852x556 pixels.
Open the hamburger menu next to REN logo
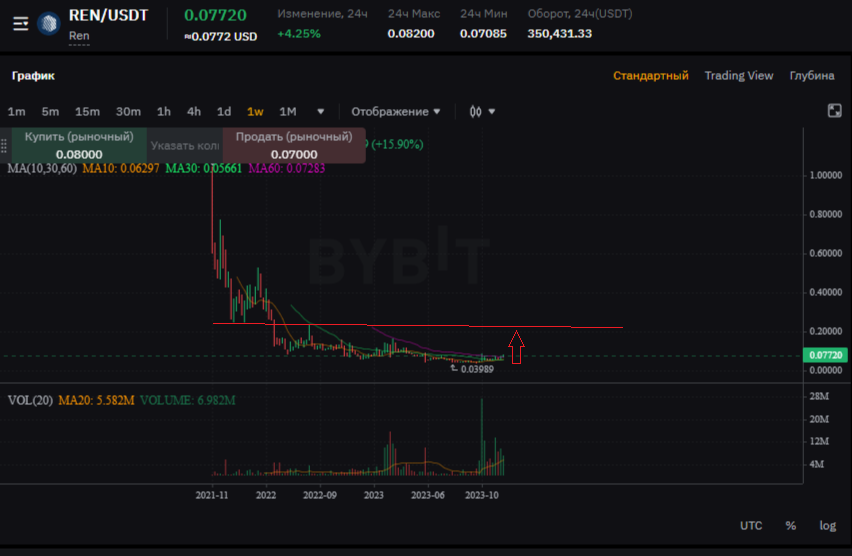21,24
